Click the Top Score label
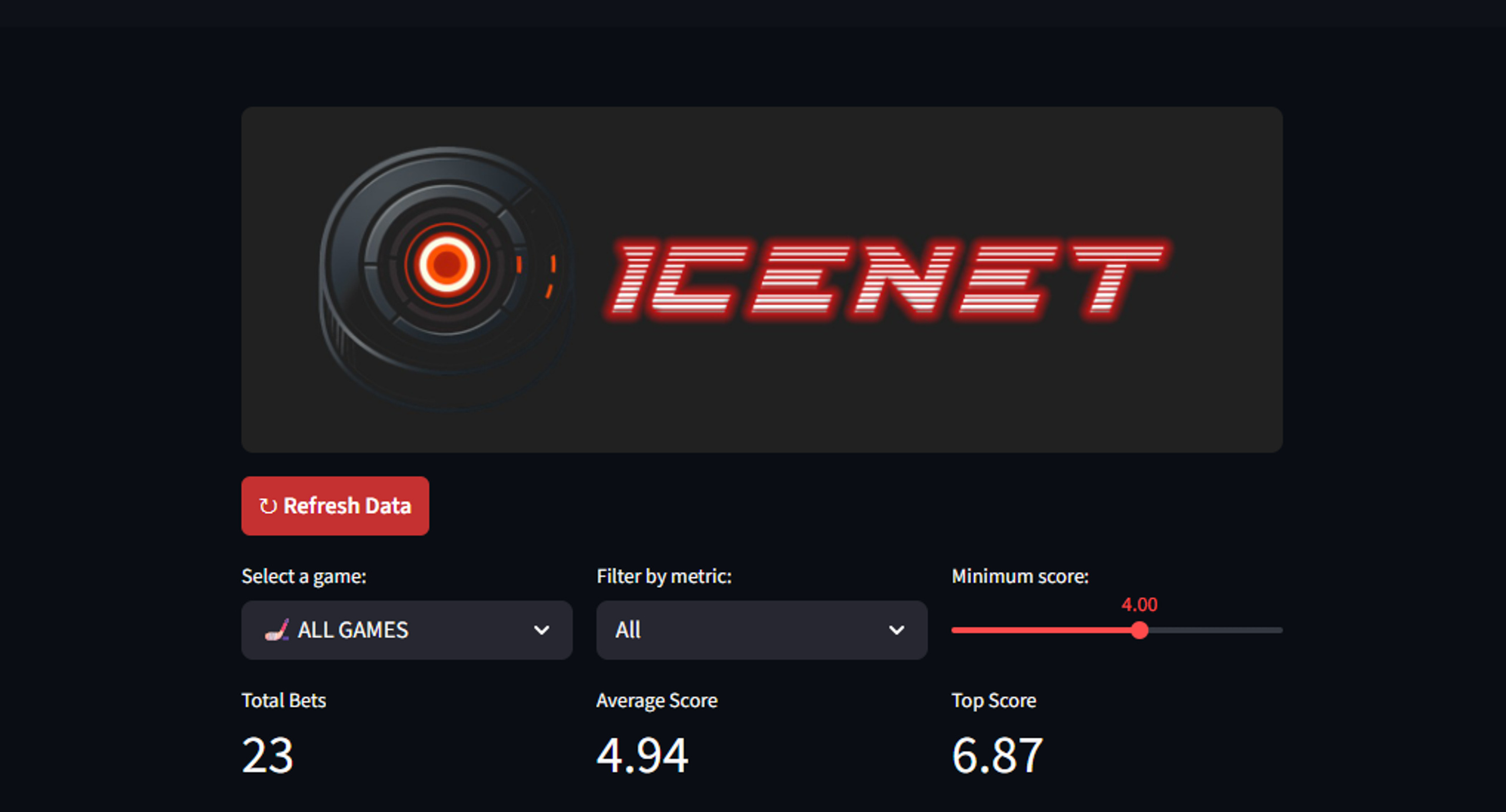Screen dimensions: 1506x812 point(994,700)
